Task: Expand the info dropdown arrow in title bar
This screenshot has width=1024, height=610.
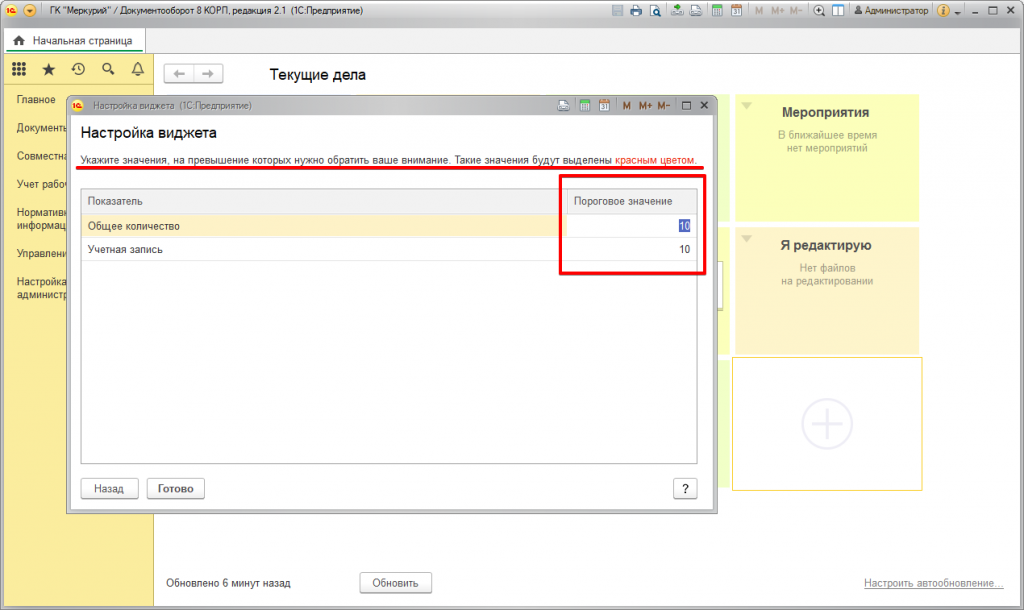Action: [957, 12]
